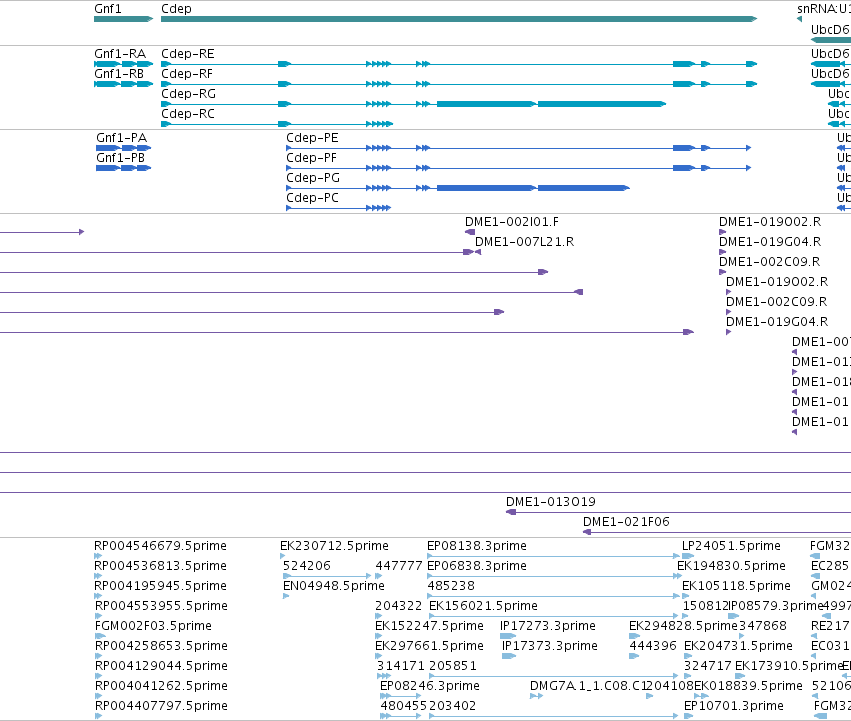
Task: Select EST feature 205851
Action: click(453, 666)
